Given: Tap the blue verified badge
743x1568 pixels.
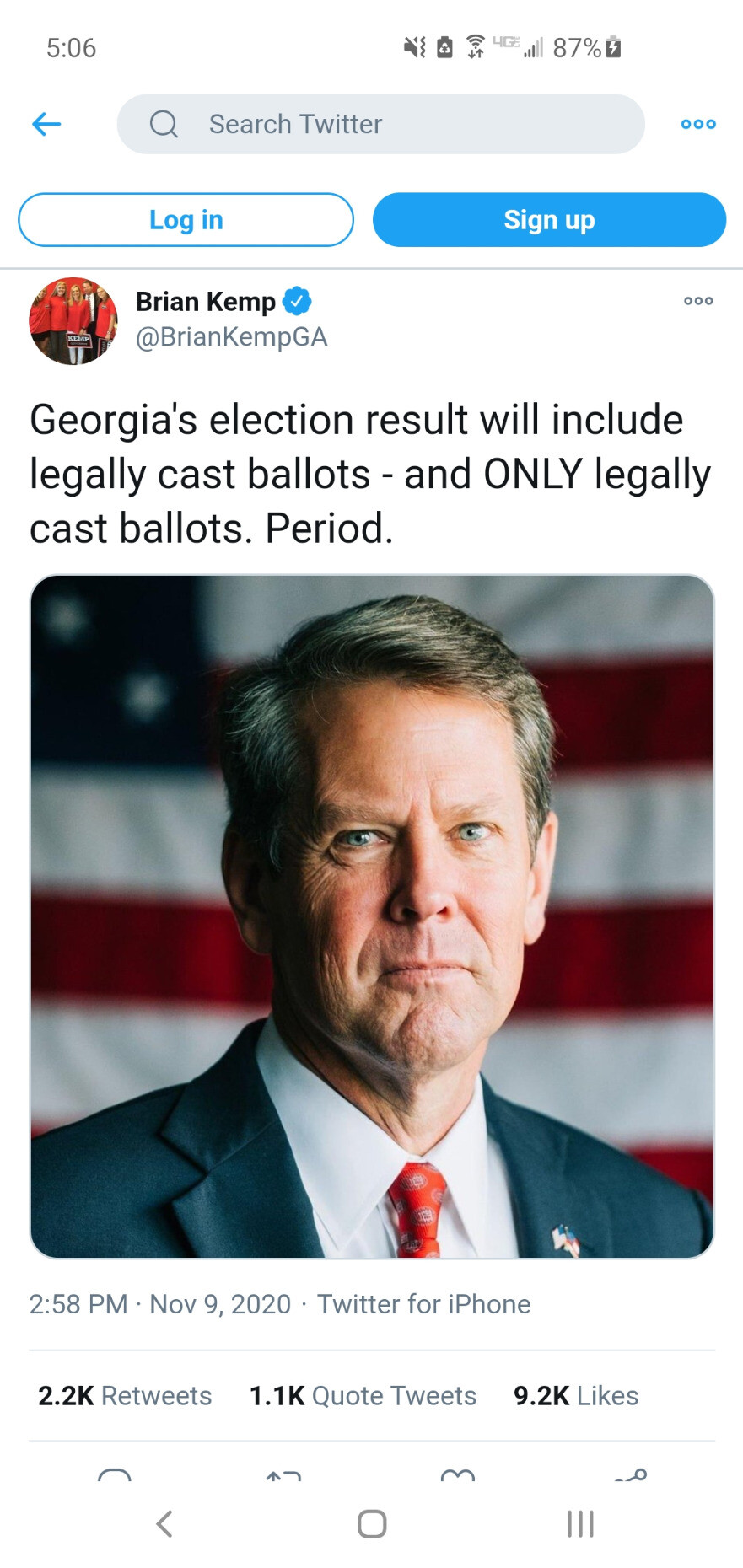Looking at the screenshot, I should click(x=297, y=301).
